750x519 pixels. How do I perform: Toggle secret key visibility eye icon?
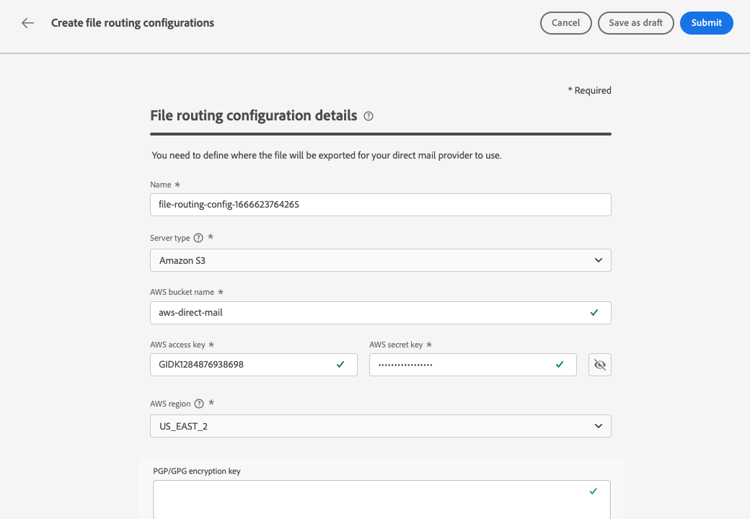pyautogui.click(x=599, y=365)
